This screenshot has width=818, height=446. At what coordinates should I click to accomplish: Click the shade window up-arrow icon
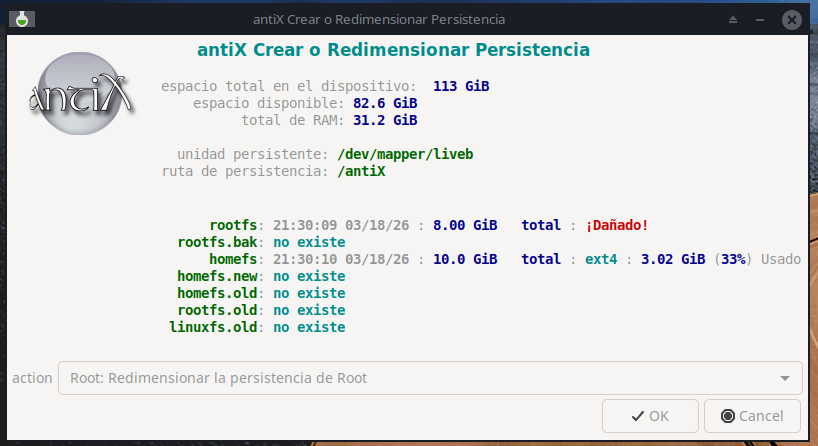click(x=733, y=20)
